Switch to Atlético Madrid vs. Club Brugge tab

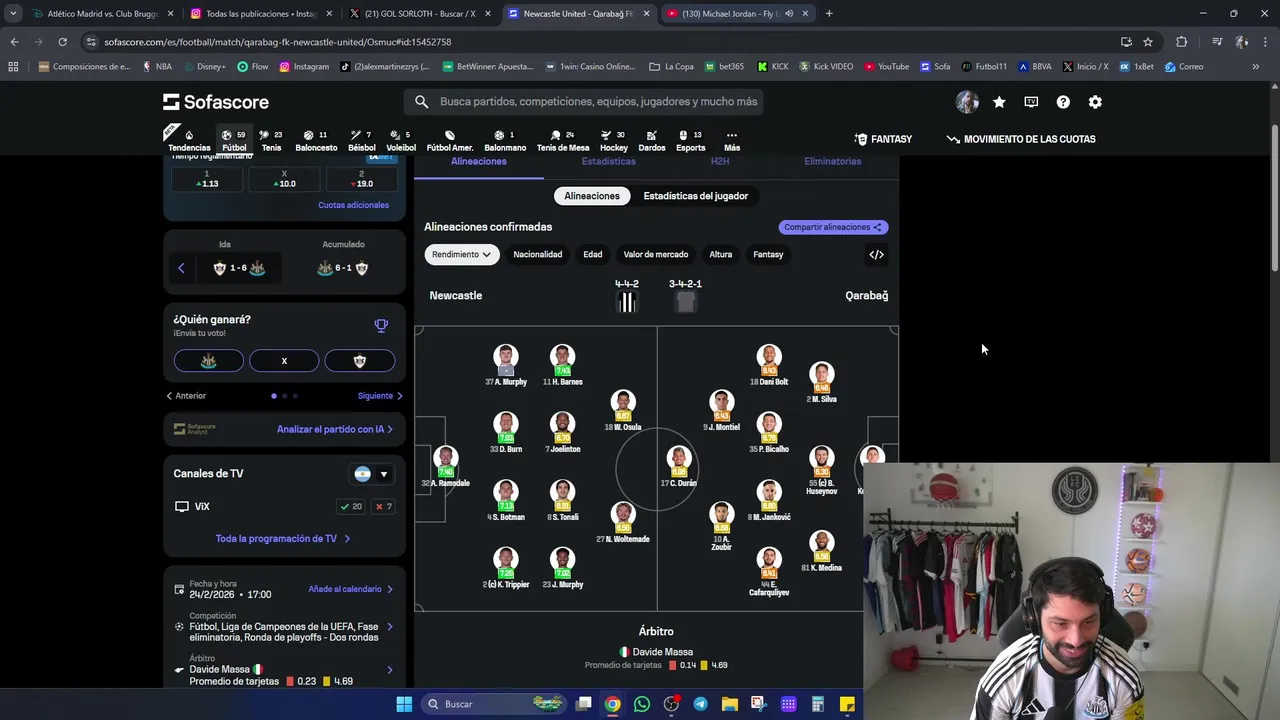coord(103,14)
